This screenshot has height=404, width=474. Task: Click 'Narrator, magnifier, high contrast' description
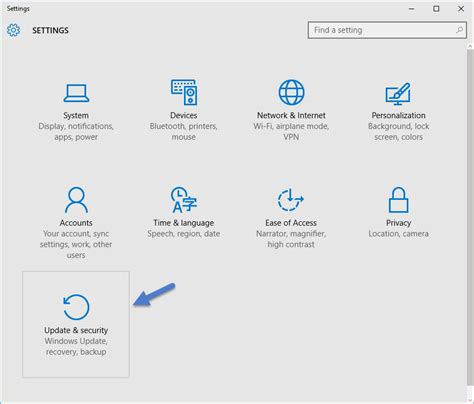pyautogui.click(x=291, y=239)
